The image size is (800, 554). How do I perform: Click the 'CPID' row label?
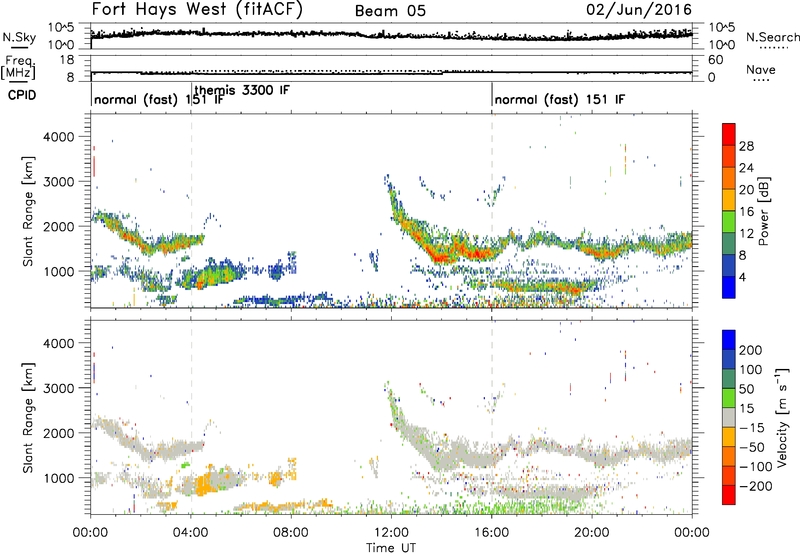coord(22,95)
